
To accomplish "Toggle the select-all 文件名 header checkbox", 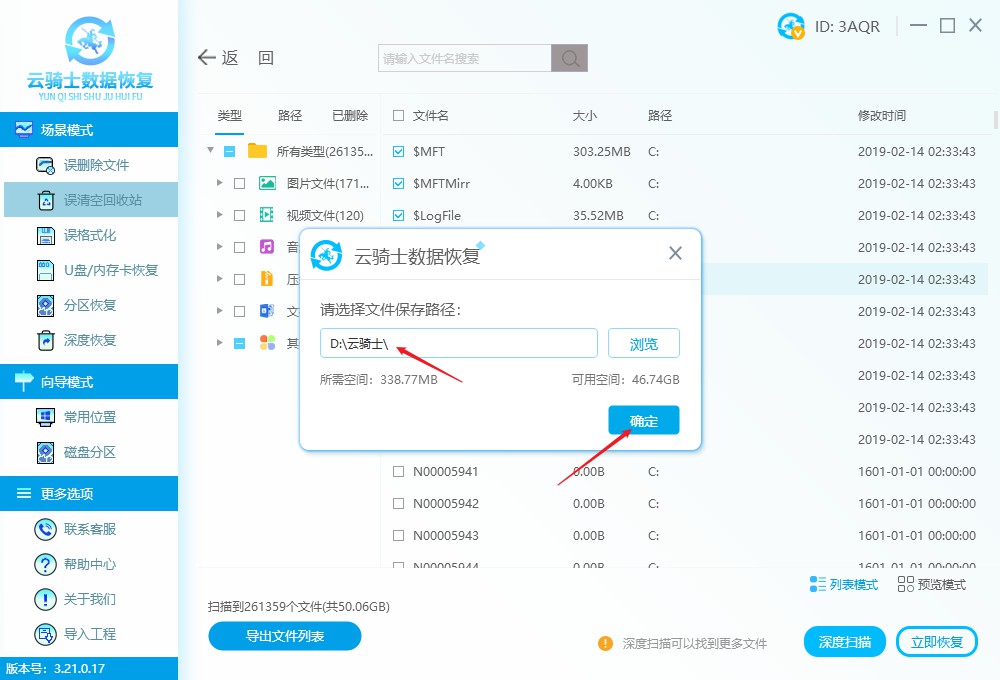I will pos(399,115).
